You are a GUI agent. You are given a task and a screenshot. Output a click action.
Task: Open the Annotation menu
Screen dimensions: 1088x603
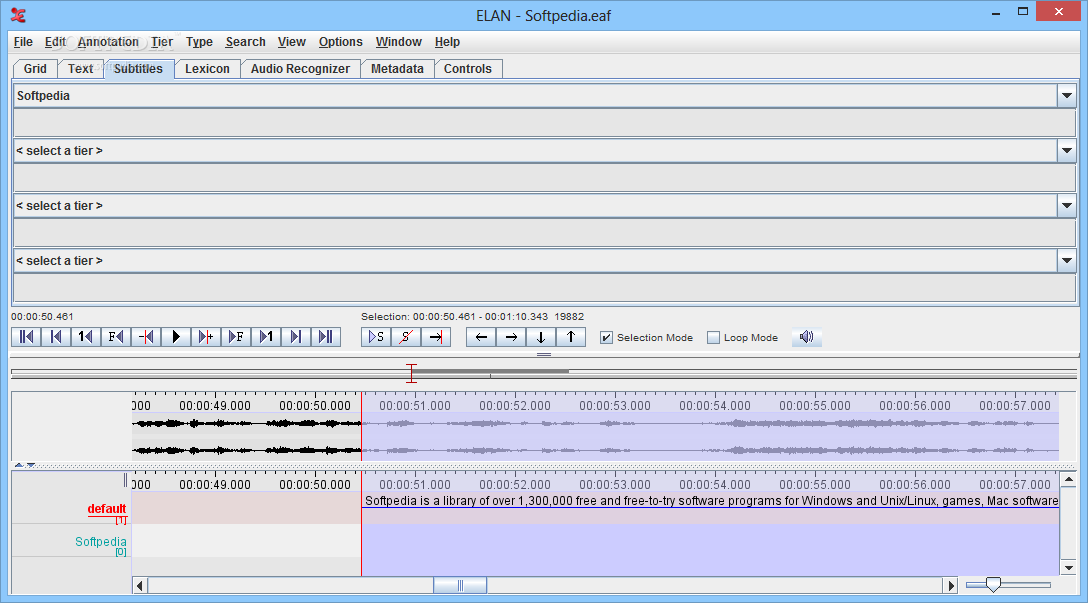pos(108,42)
